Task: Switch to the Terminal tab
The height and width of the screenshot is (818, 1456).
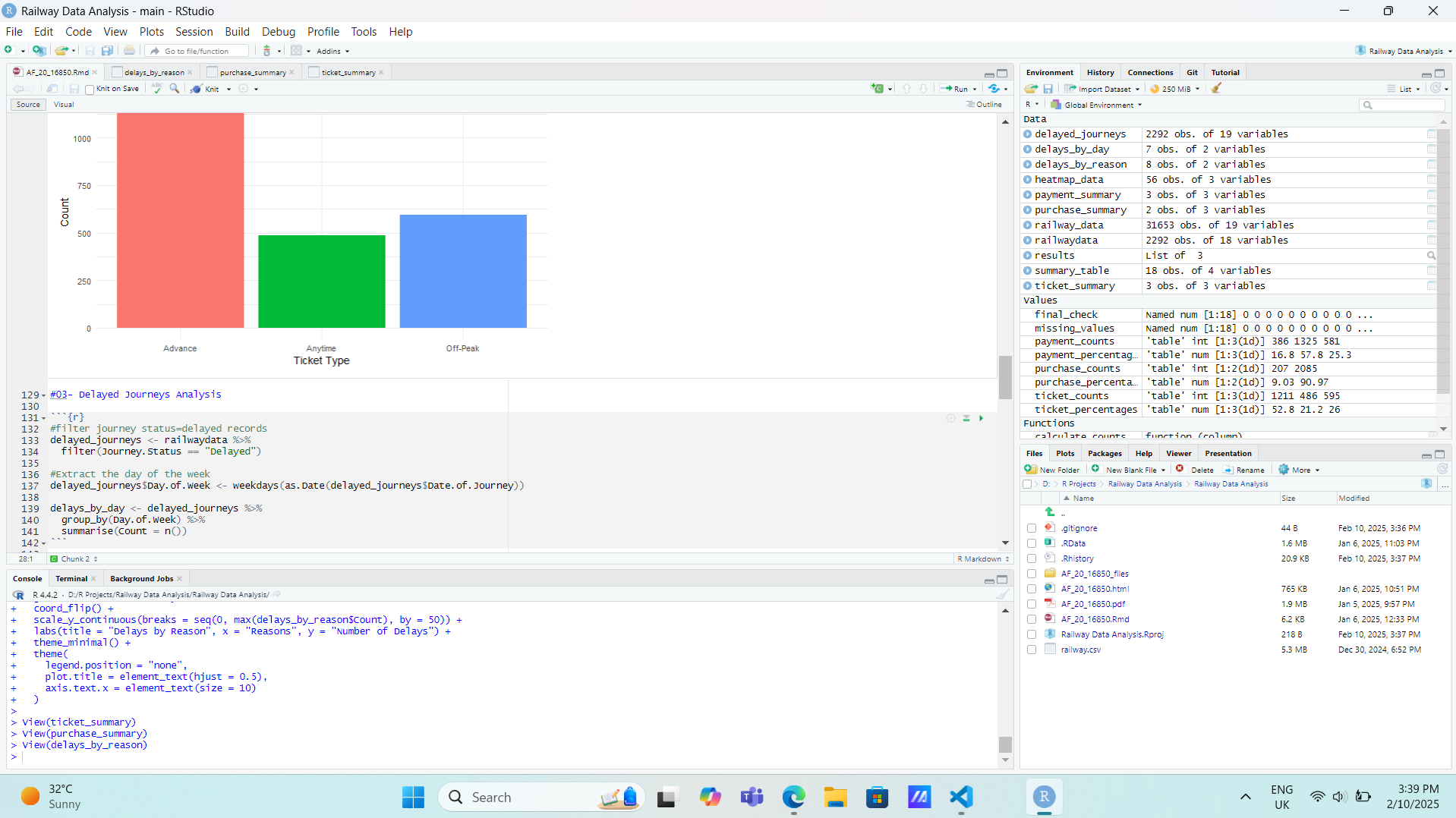Action: tap(71, 579)
